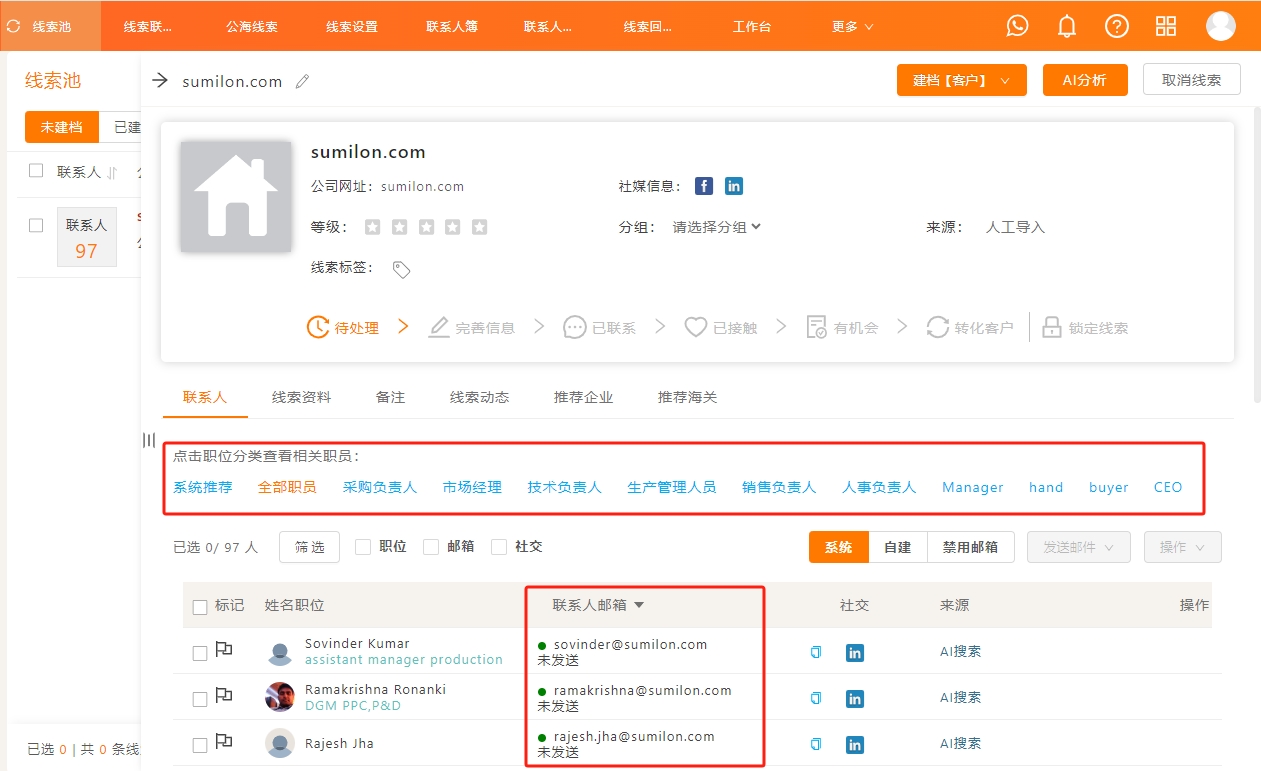Screen dimensions: 1261x771
Task: Filter contacts by 采购负责人
Action: (379, 487)
